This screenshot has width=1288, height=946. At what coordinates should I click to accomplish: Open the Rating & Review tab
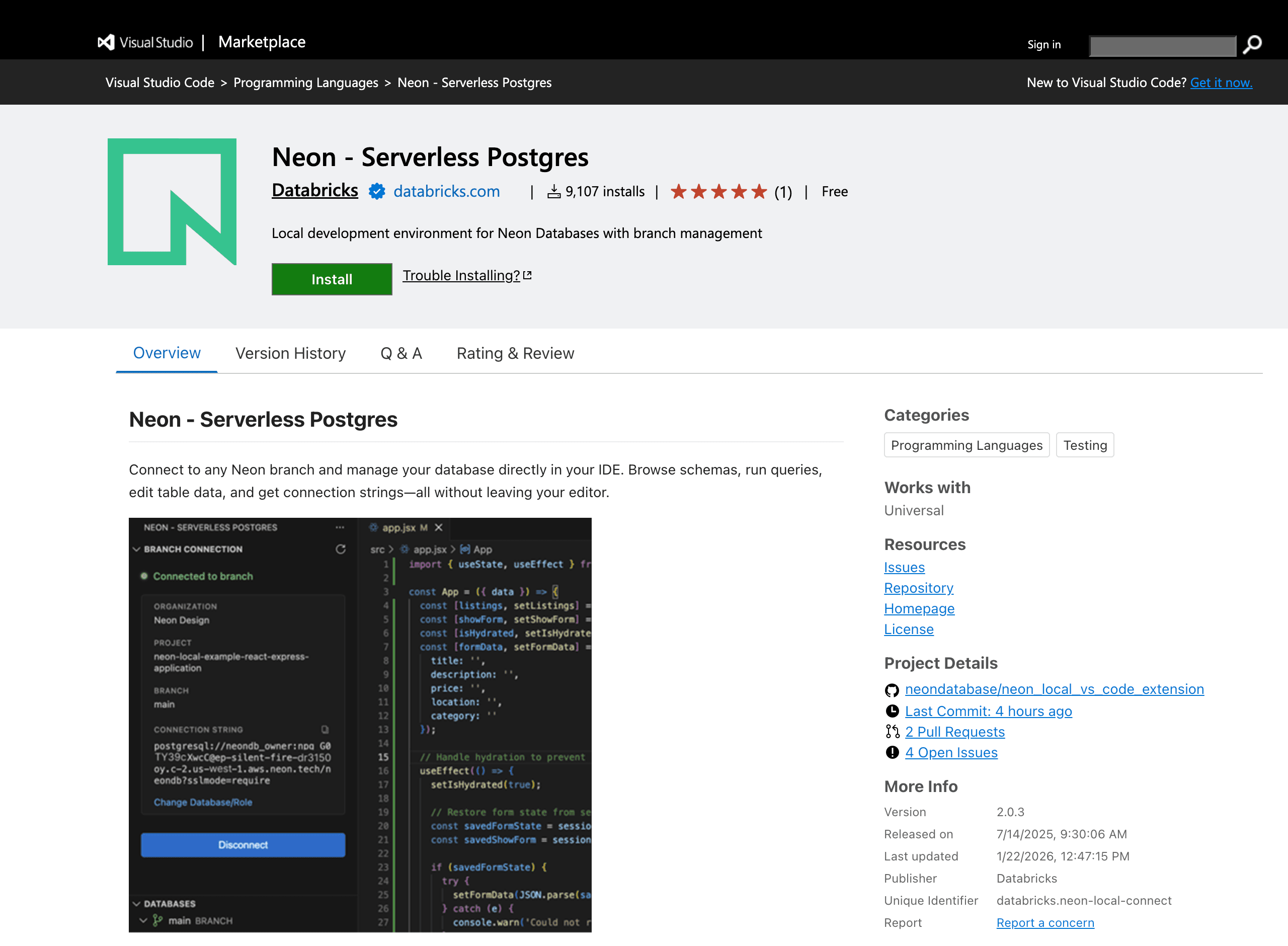pos(515,353)
